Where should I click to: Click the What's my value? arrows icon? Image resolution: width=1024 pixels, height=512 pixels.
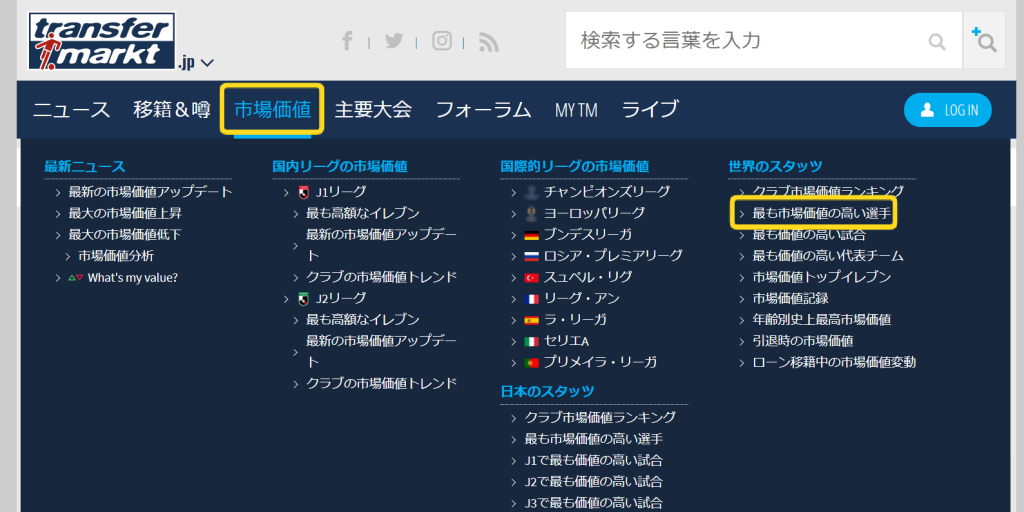tap(75, 278)
